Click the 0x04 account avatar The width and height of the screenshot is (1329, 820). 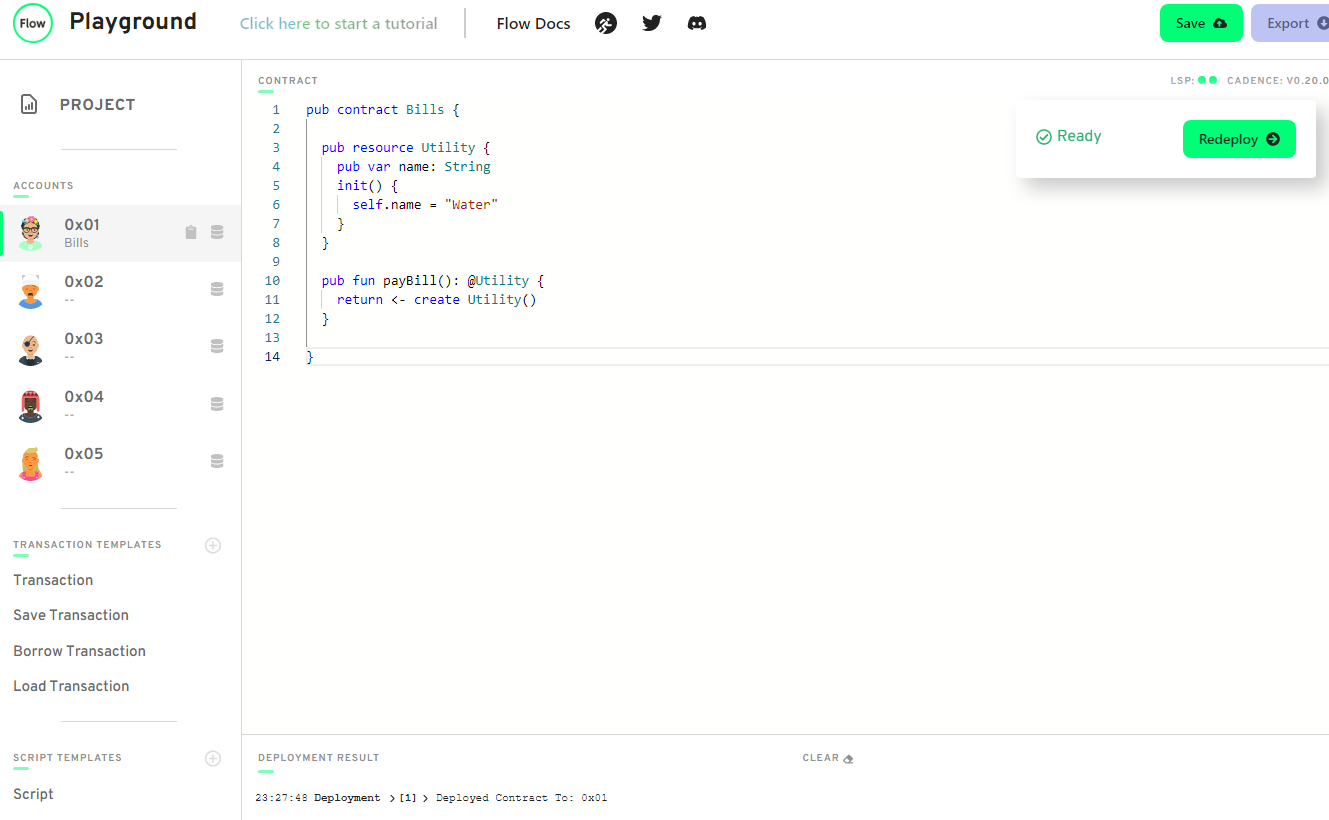31,405
